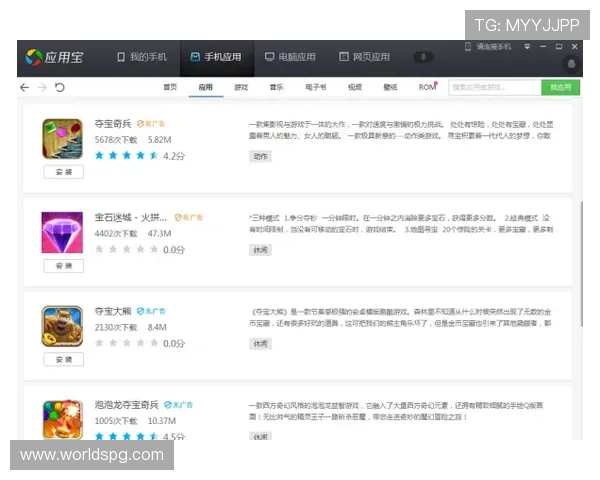Click the 5678次下载 download count text
This screenshot has height=480, width=600.
(116, 140)
